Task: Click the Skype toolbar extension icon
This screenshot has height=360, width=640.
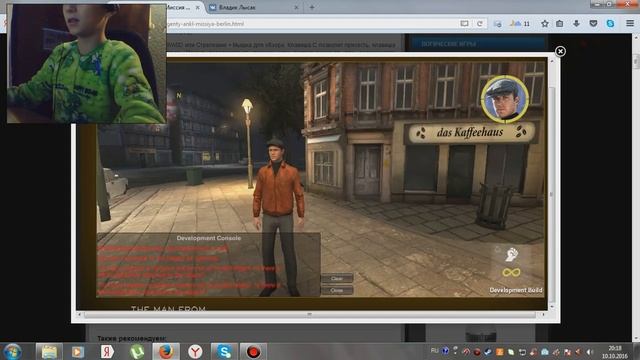Action: [610, 24]
